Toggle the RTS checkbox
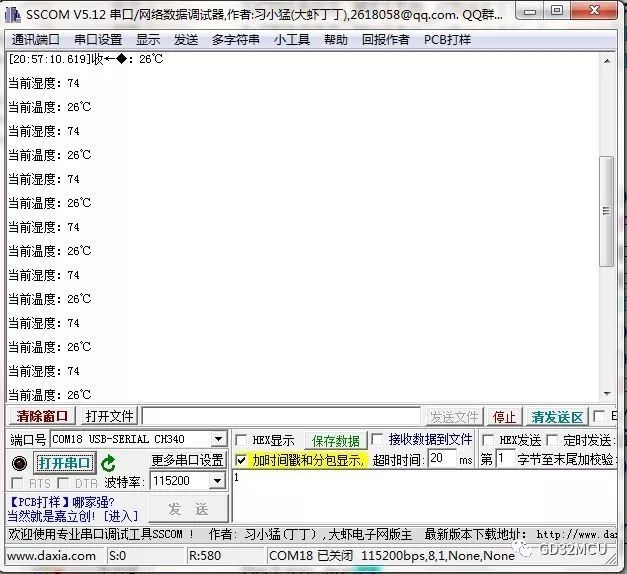 [x=17, y=483]
